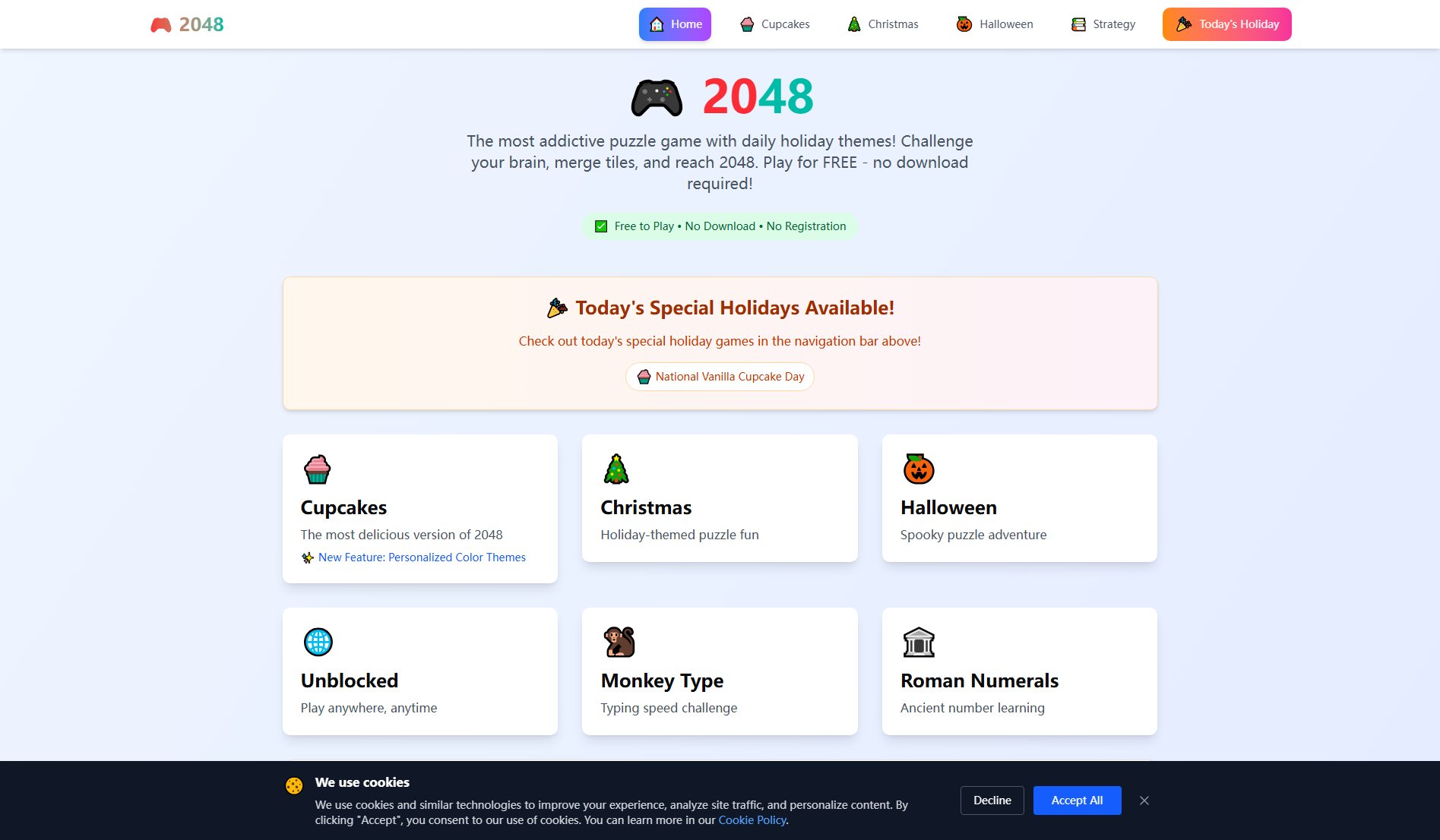This screenshot has height=840, width=1440.
Task: Decline cookies in the banner
Action: (x=992, y=801)
